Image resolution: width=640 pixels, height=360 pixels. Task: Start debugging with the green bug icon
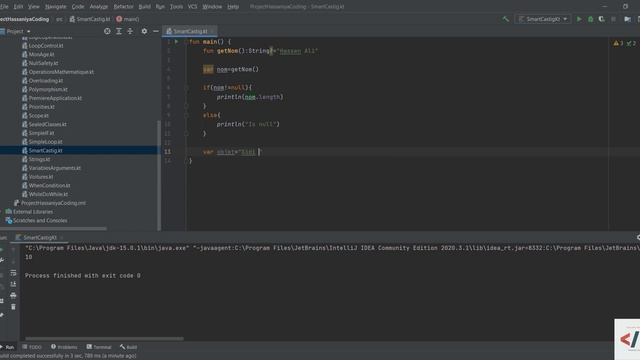590,19
